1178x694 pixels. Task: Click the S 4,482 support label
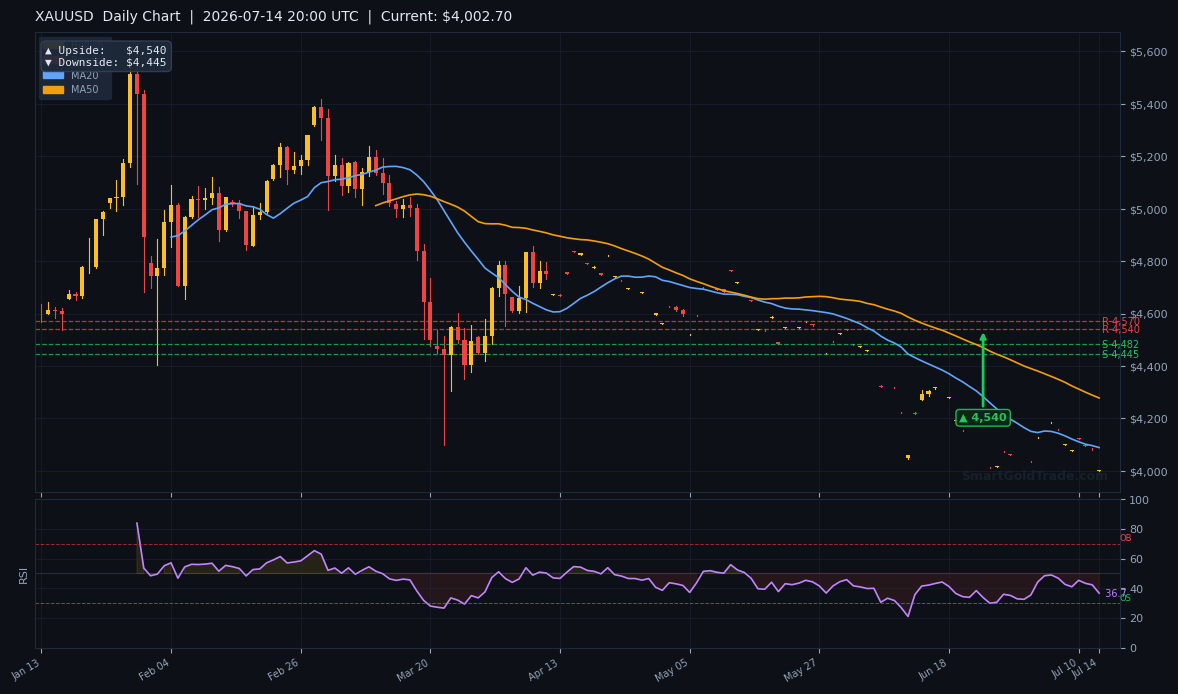tap(1120, 345)
